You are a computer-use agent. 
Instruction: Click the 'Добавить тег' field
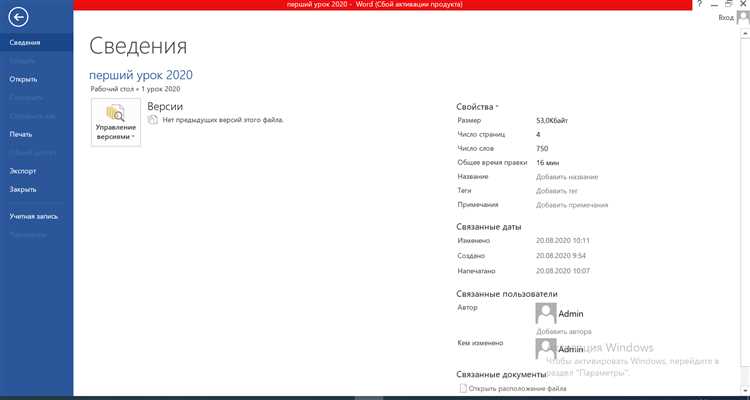pyautogui.click(x=557, y=191)
